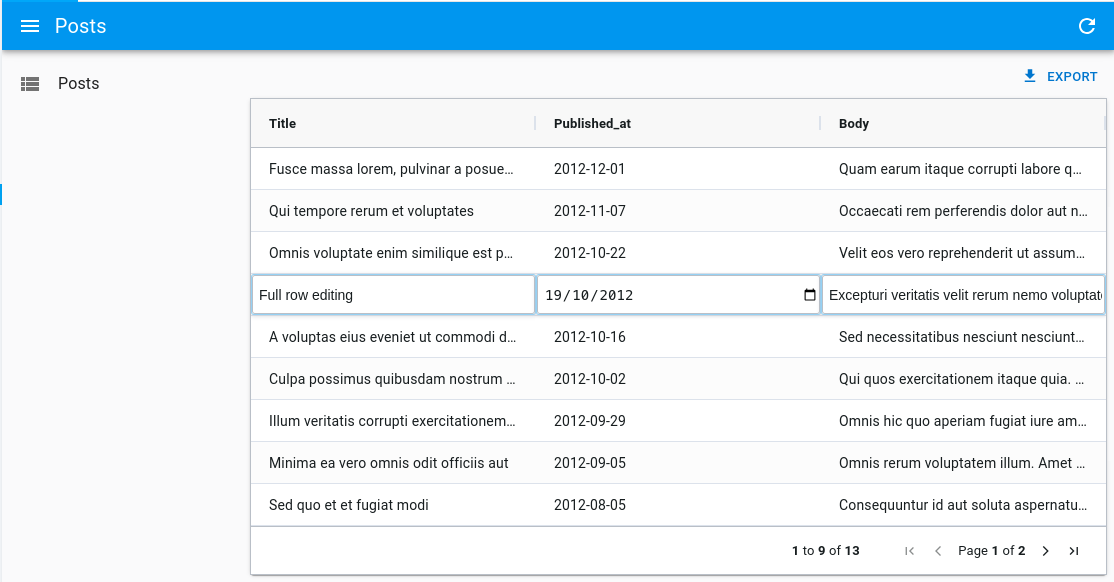1114x582 pixels.
Task: Jump to the last page arrow
Action: (1074, 551)
